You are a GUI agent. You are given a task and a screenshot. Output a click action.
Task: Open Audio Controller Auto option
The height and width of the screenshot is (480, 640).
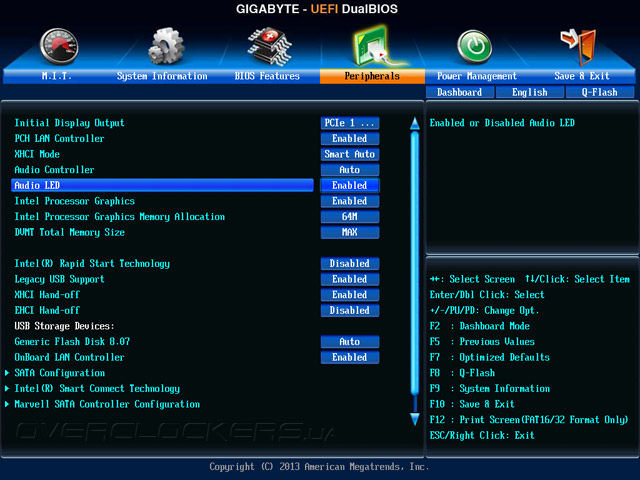point(350,170)
